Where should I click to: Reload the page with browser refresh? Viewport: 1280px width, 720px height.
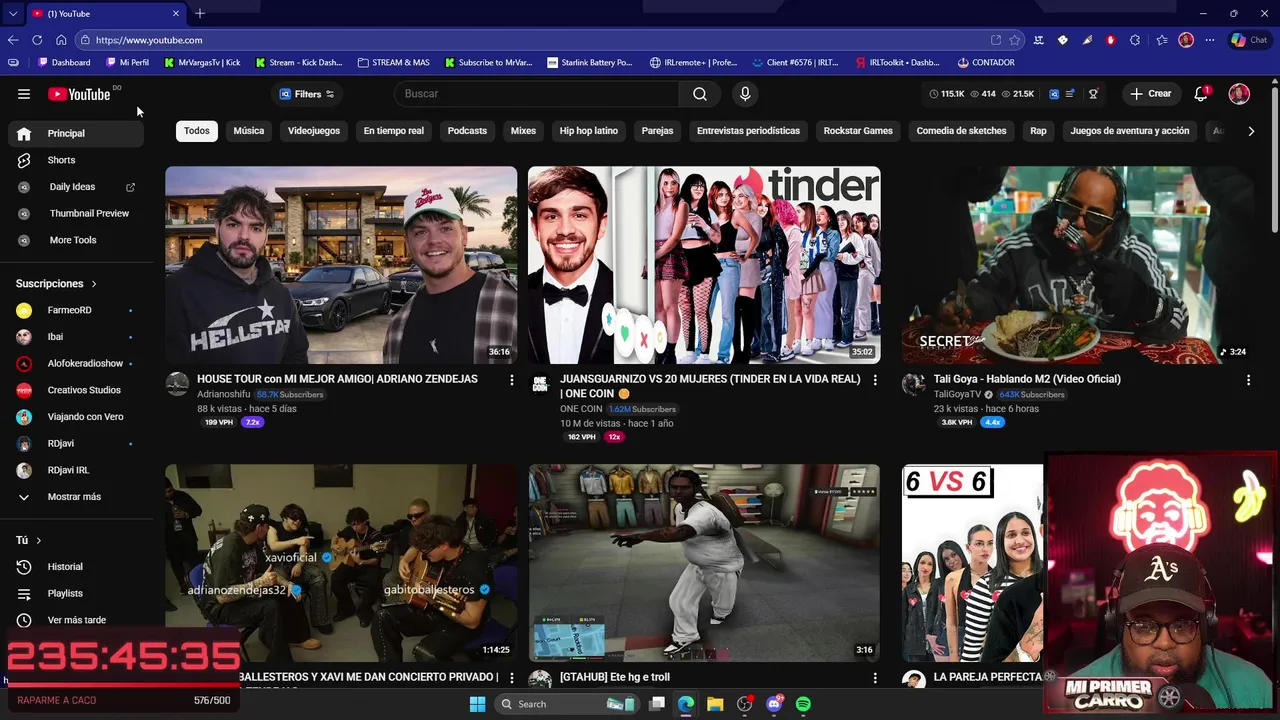pos(37,40)
